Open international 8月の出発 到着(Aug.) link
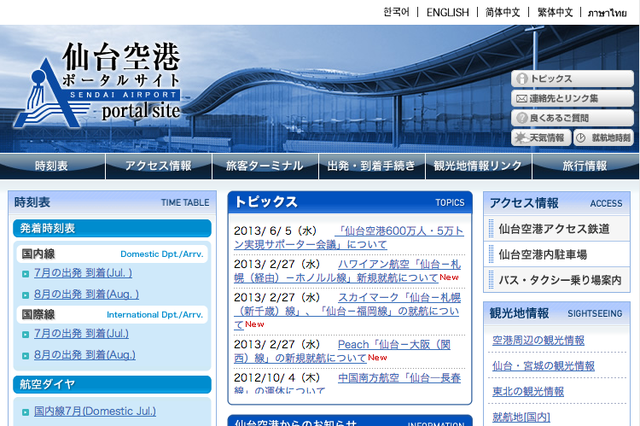 coord(84,355)
